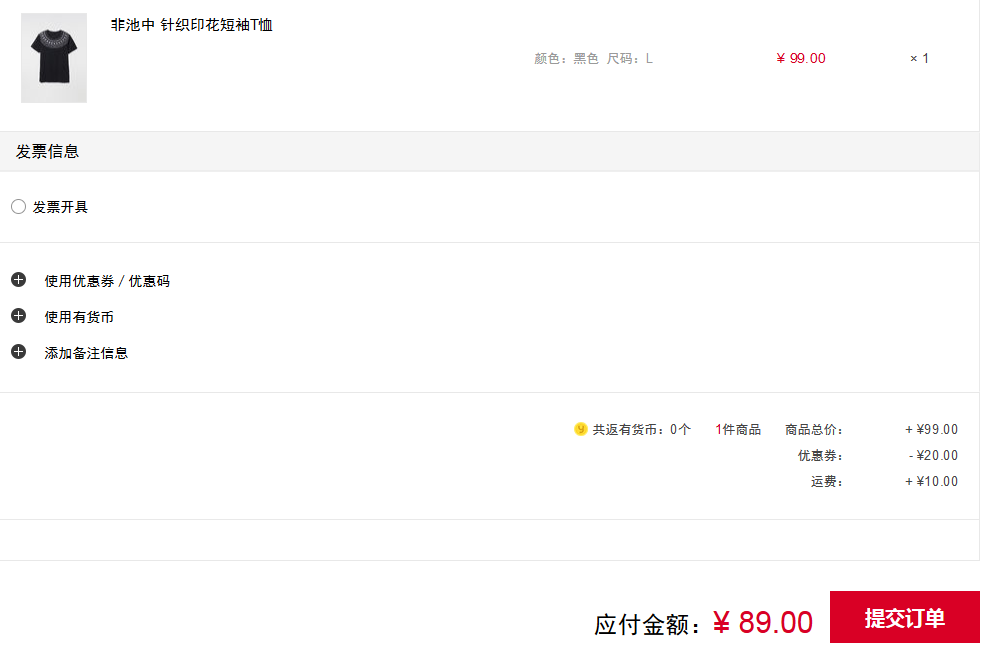The width and height of the screenshot is (982, 652).
Task: Expand the plus icon beside 使用有货币
Action: click(19, 316)
